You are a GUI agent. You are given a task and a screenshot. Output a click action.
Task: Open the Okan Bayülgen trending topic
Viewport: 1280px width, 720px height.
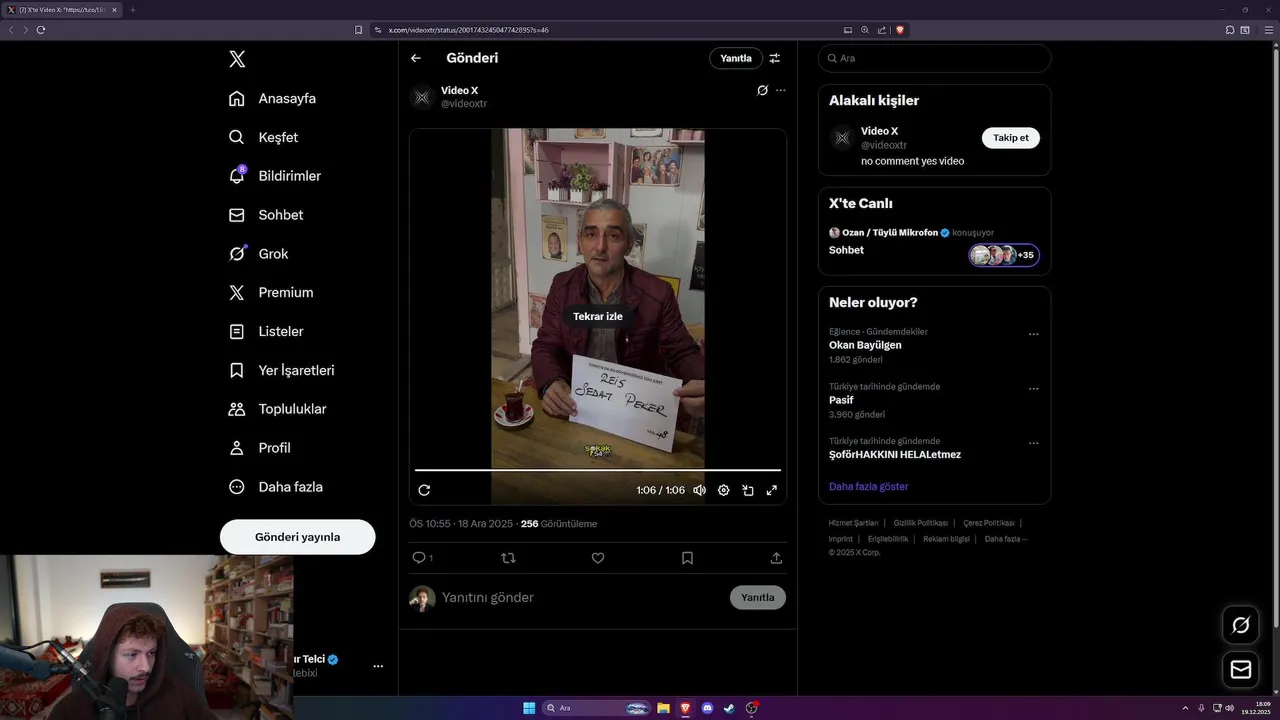coord(865,345)
